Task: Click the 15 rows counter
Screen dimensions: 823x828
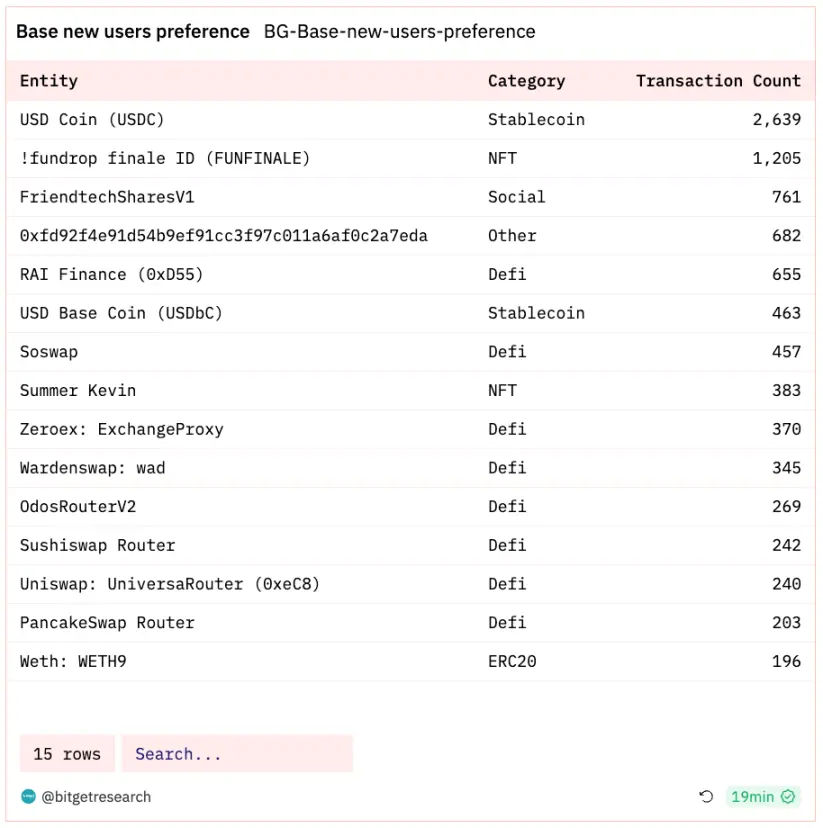Action: tap(67, 754)
